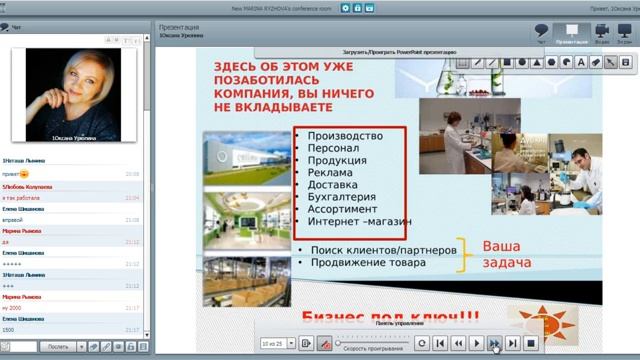Click chat message '1500'
Screen dimensions: 640x360
[x=8, y=330]
